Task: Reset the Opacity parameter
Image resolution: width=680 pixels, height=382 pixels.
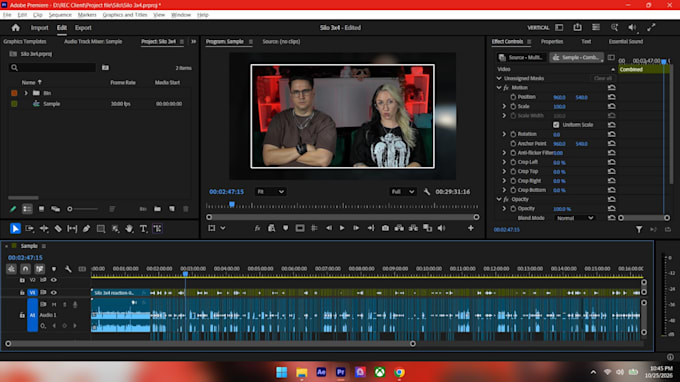Action: [611, 209]
